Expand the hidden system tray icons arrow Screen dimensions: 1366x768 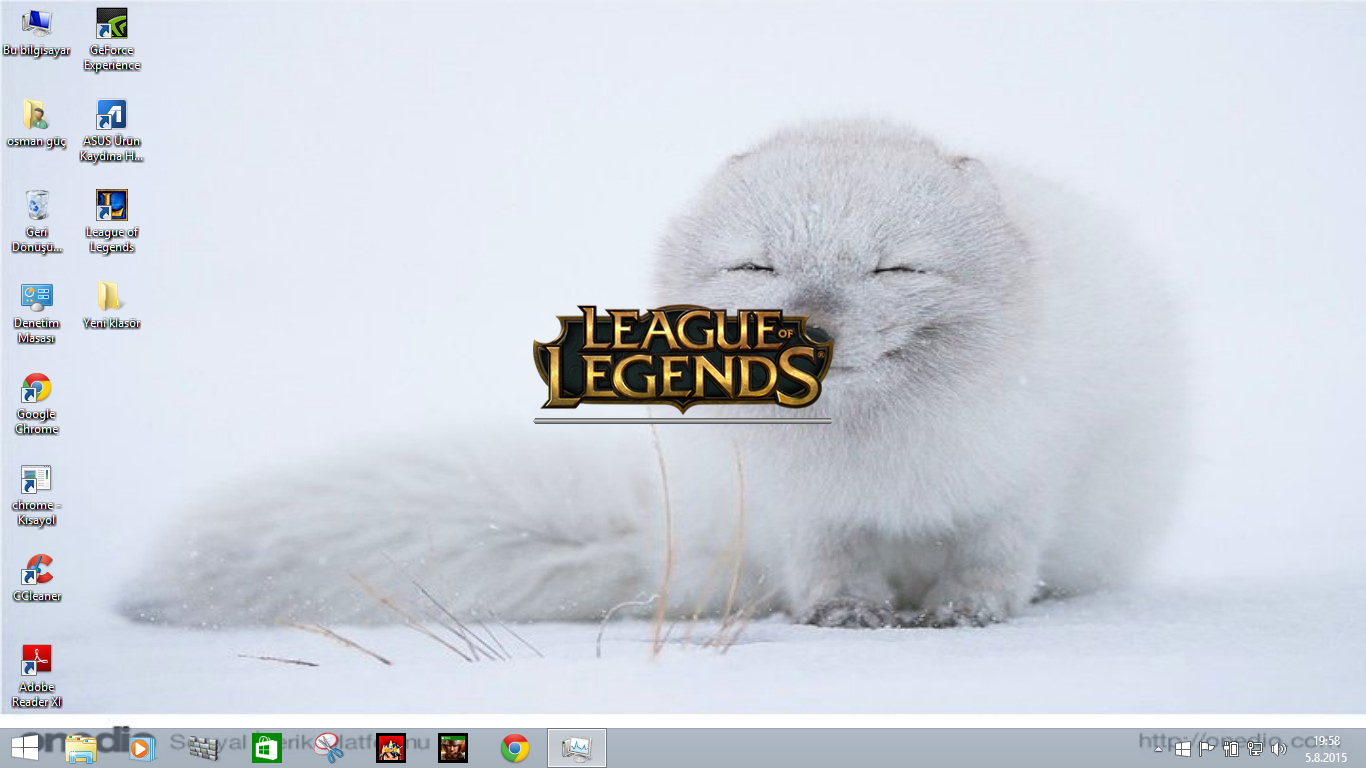pyautogui.click(x=1159, y=748)
